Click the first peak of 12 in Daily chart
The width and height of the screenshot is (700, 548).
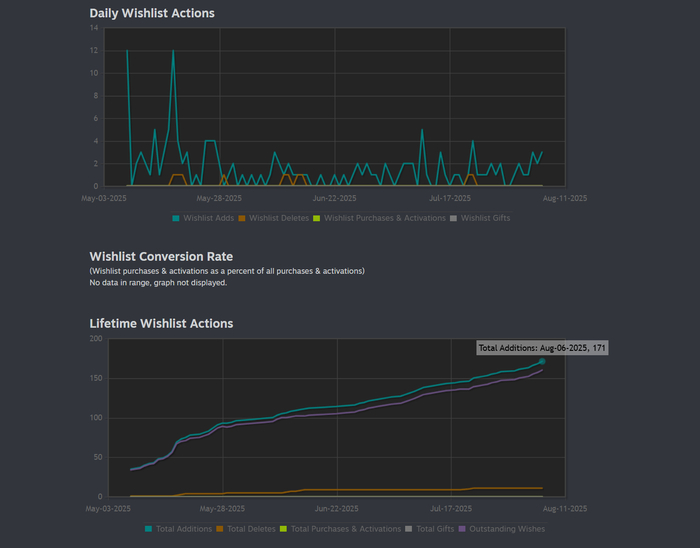point(127,51)
